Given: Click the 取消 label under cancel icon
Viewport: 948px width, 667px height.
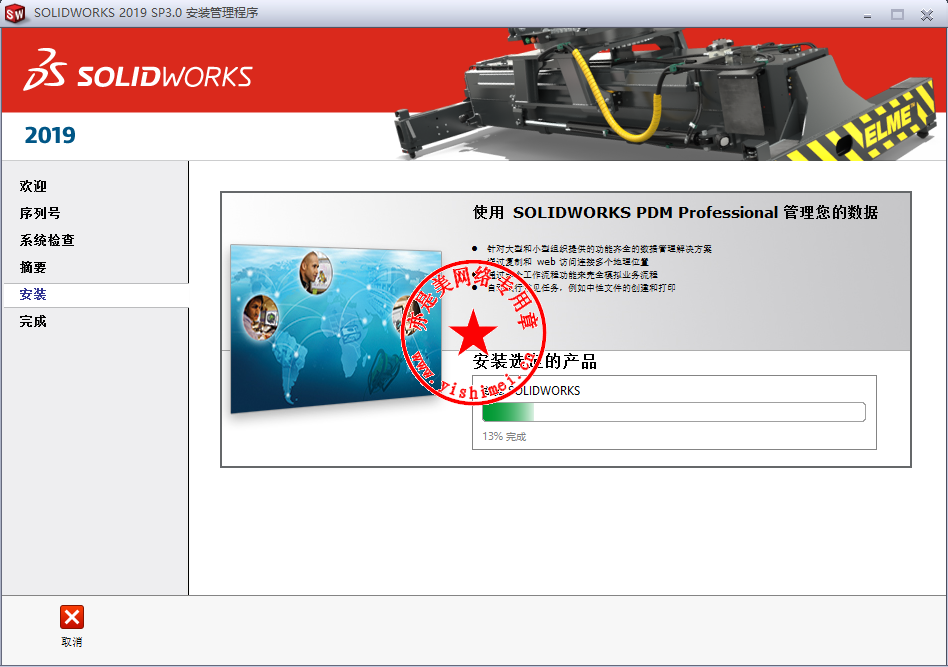Looking at the screenshot, I should 72,642.
